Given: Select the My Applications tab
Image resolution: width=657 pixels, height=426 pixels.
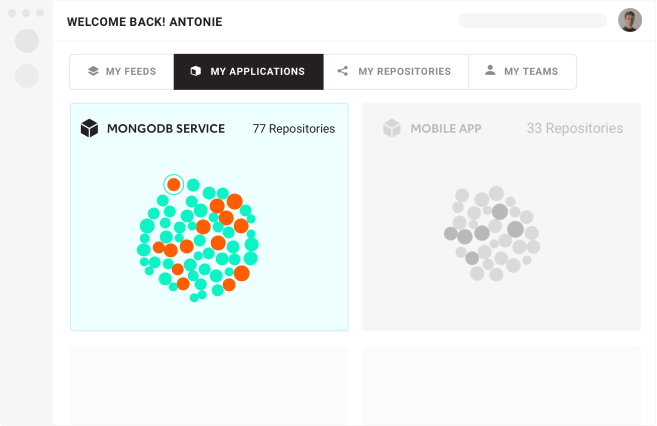Looking at the screenshot, I should 248,72.
